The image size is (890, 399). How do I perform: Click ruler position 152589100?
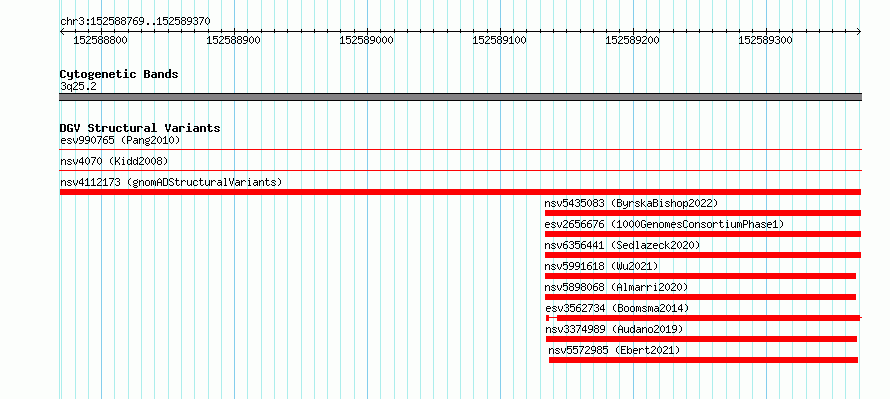pyautogui.click(x=499, y=40)
